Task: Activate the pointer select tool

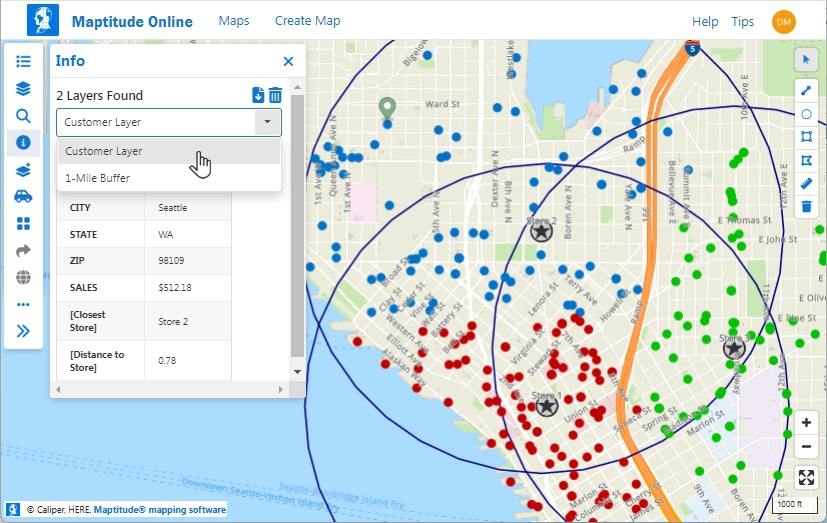Action: coord(806,60)
